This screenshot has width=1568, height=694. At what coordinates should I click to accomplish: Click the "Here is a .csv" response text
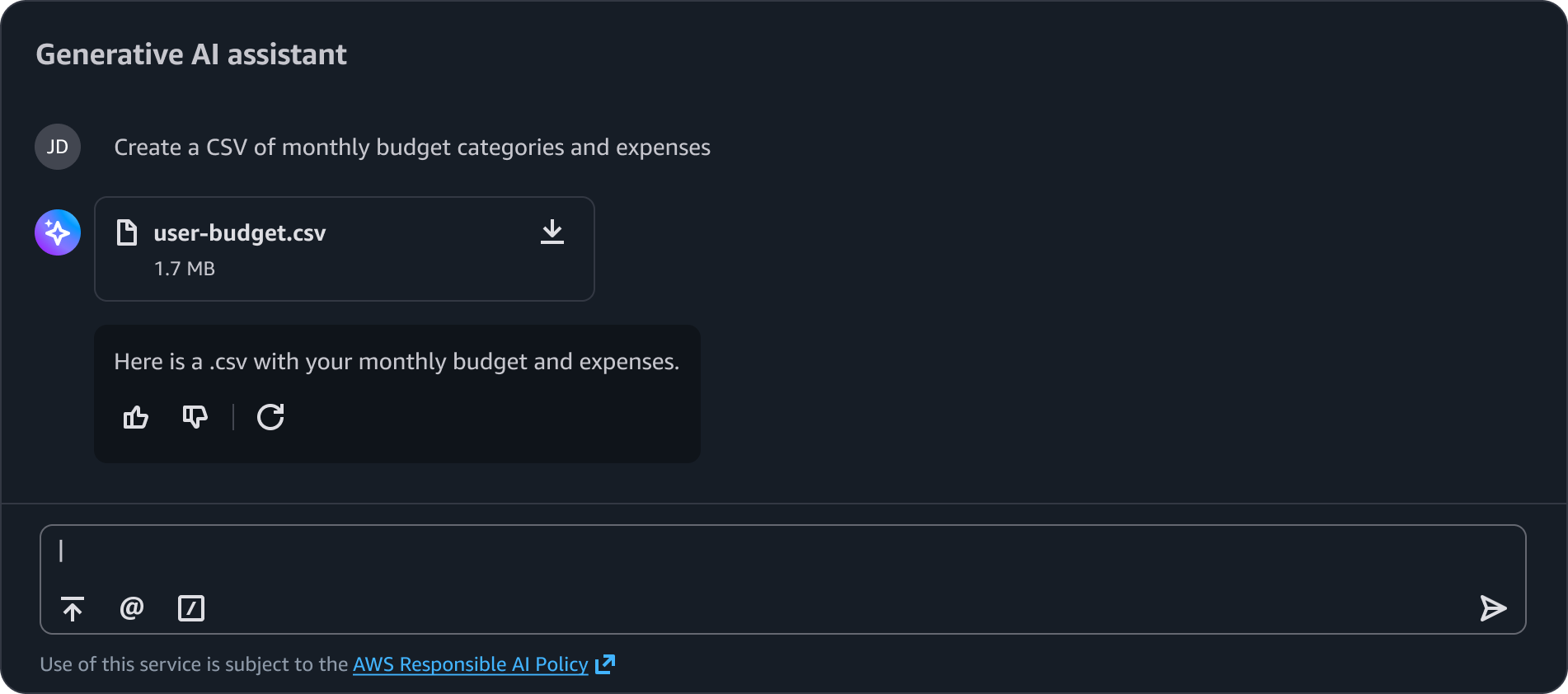397,362
